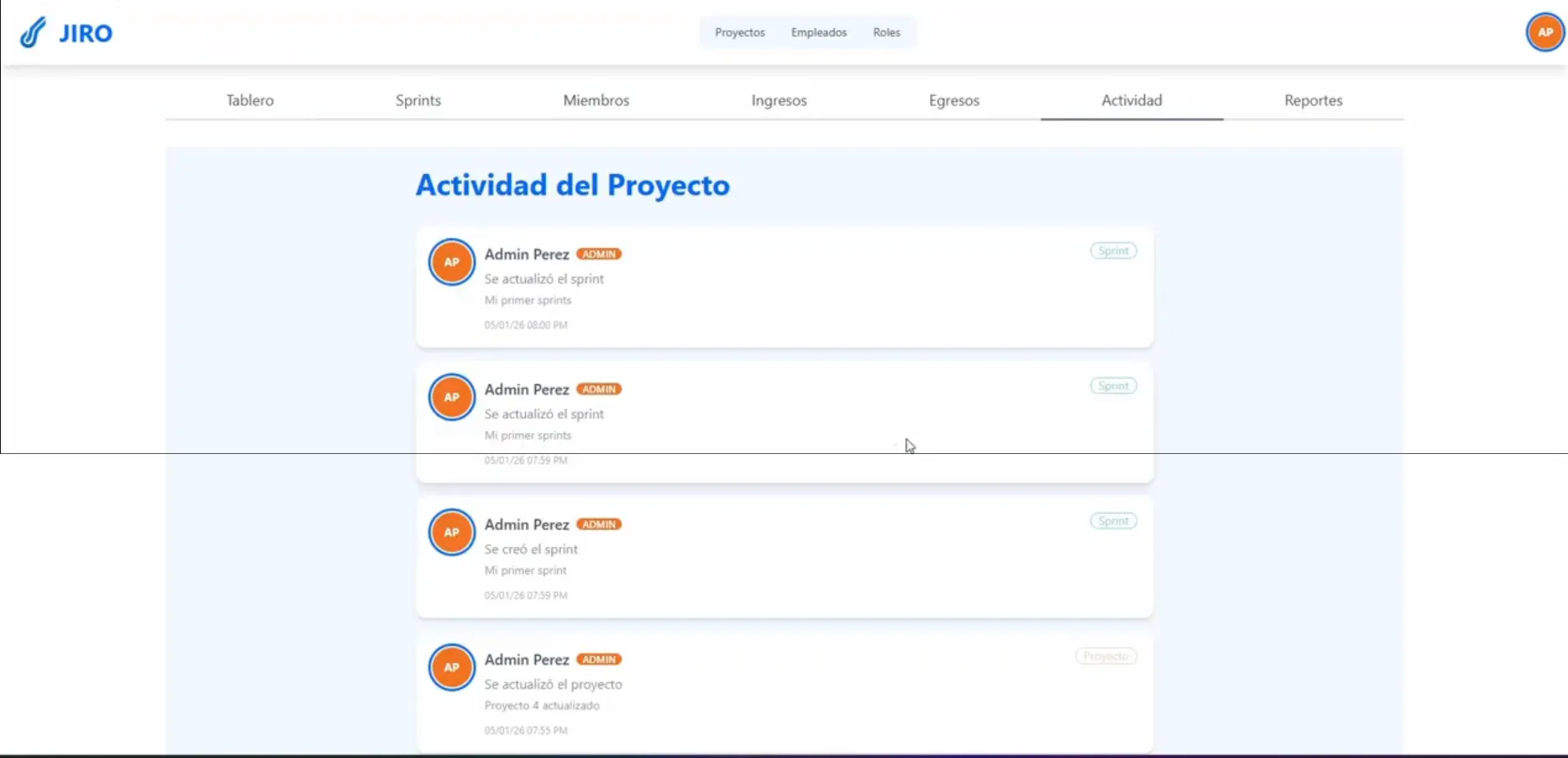
Task: Click the Sprint label on the third activity card
Action: 1113,520
